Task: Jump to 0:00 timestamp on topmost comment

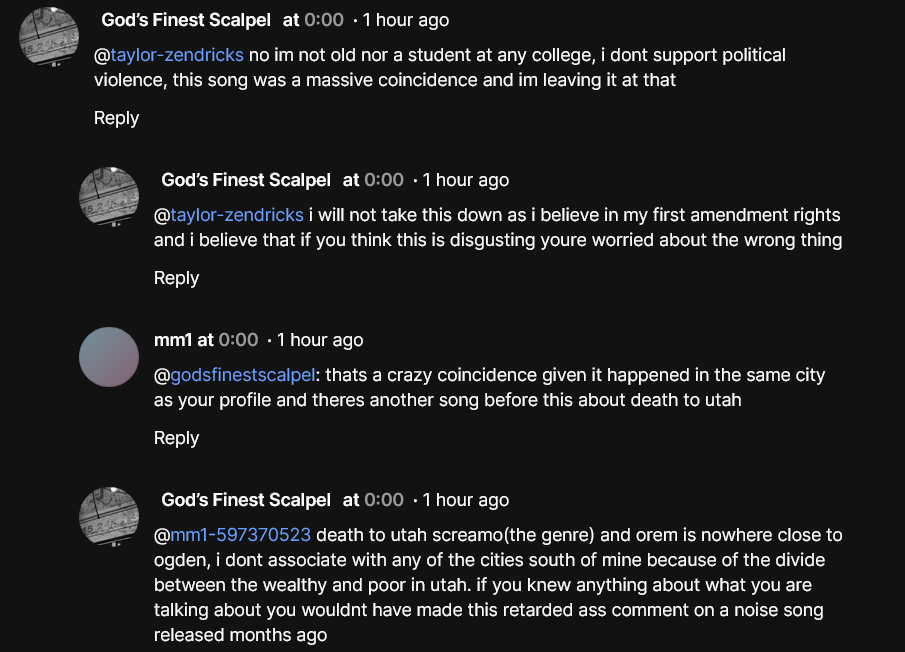Action: click(x=324, y=20)
